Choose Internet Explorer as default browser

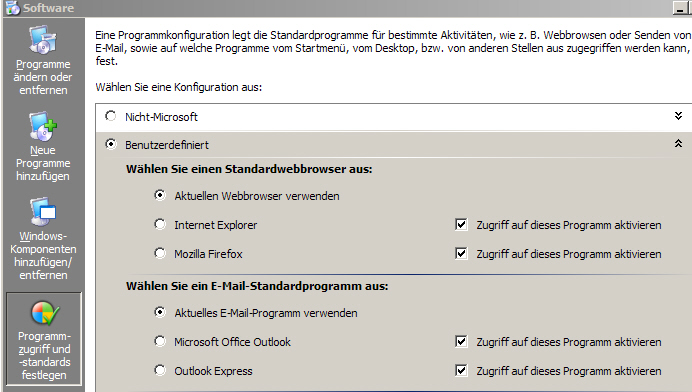point(160,224)
